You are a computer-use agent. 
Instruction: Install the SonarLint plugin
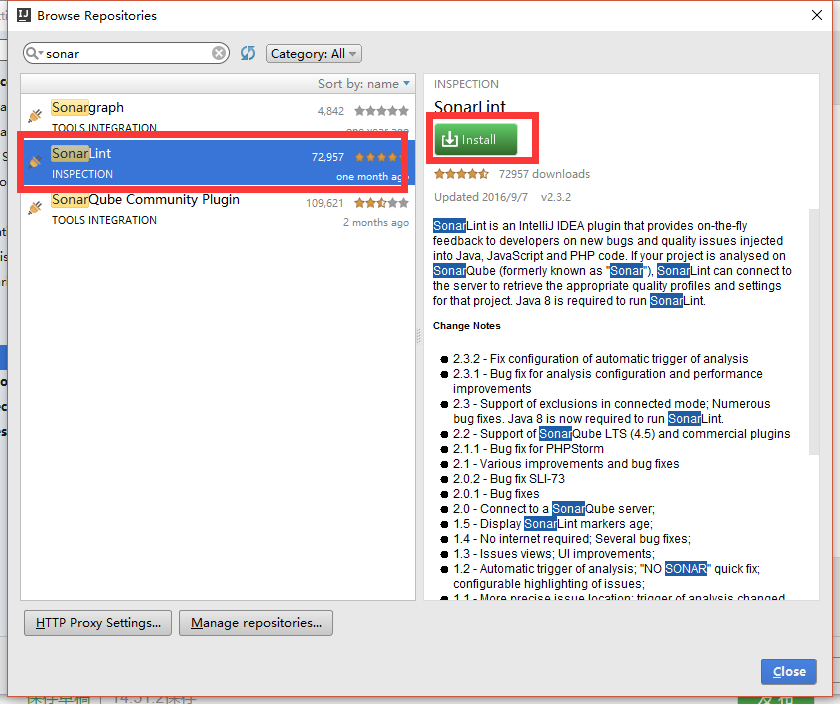coord(476,139)
